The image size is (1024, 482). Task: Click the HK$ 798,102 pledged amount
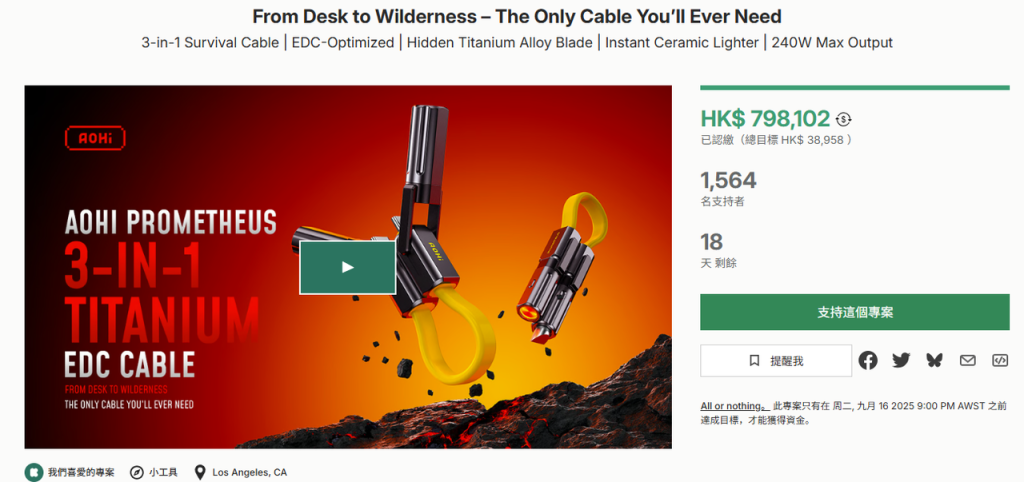[765, 119]
